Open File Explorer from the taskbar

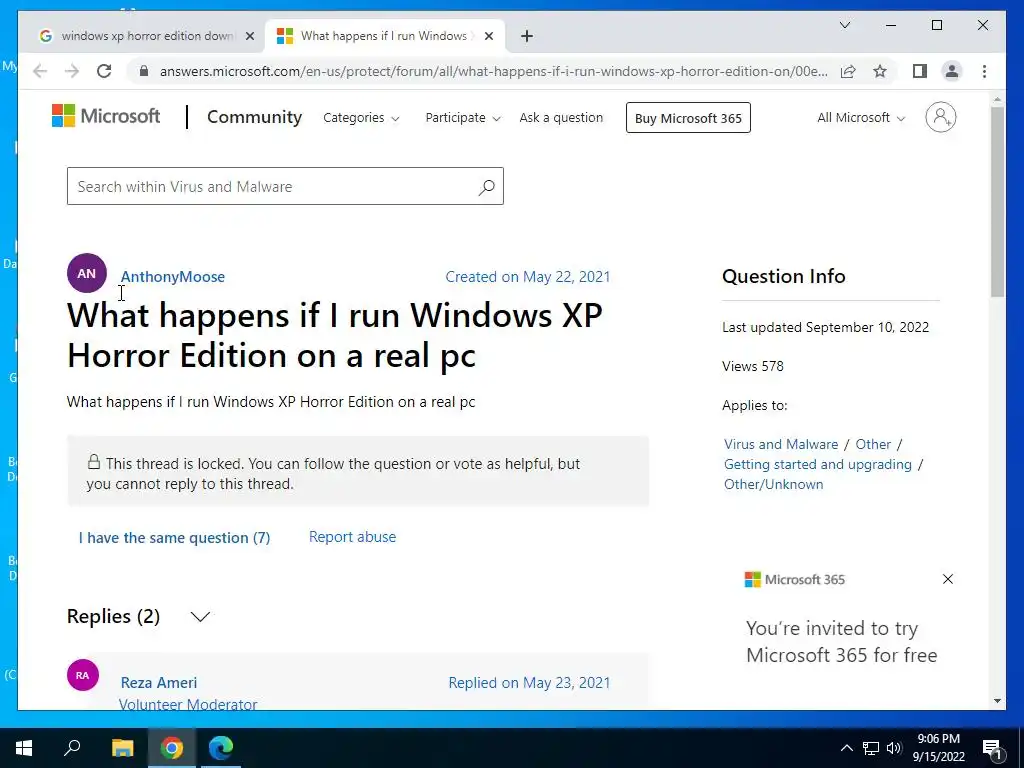122,747
